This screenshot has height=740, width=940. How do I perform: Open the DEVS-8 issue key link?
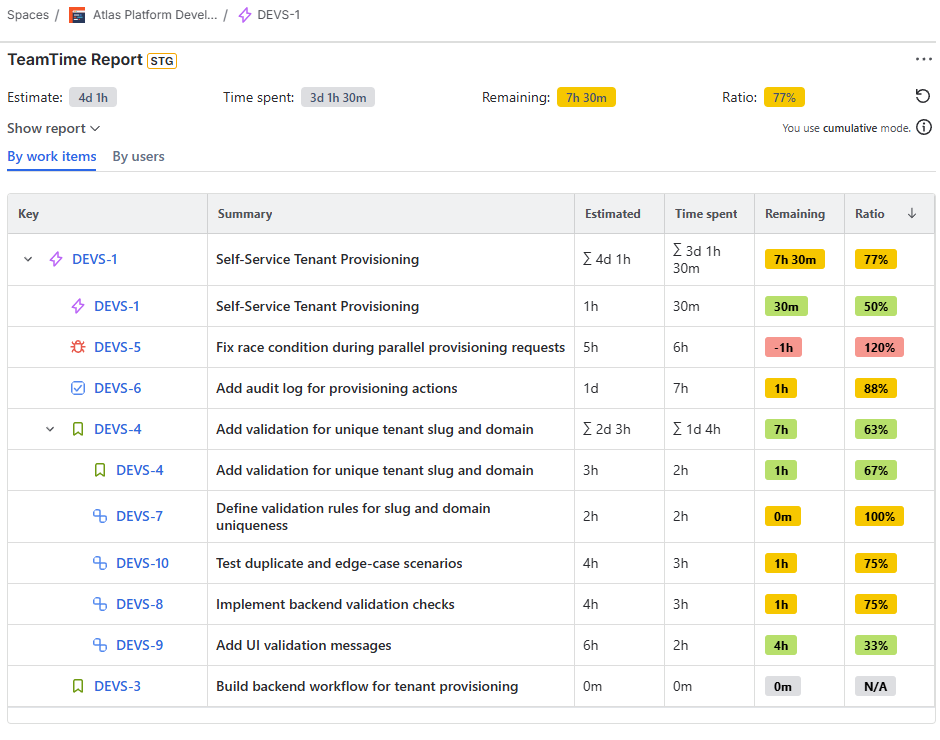[x=139, y=604]
